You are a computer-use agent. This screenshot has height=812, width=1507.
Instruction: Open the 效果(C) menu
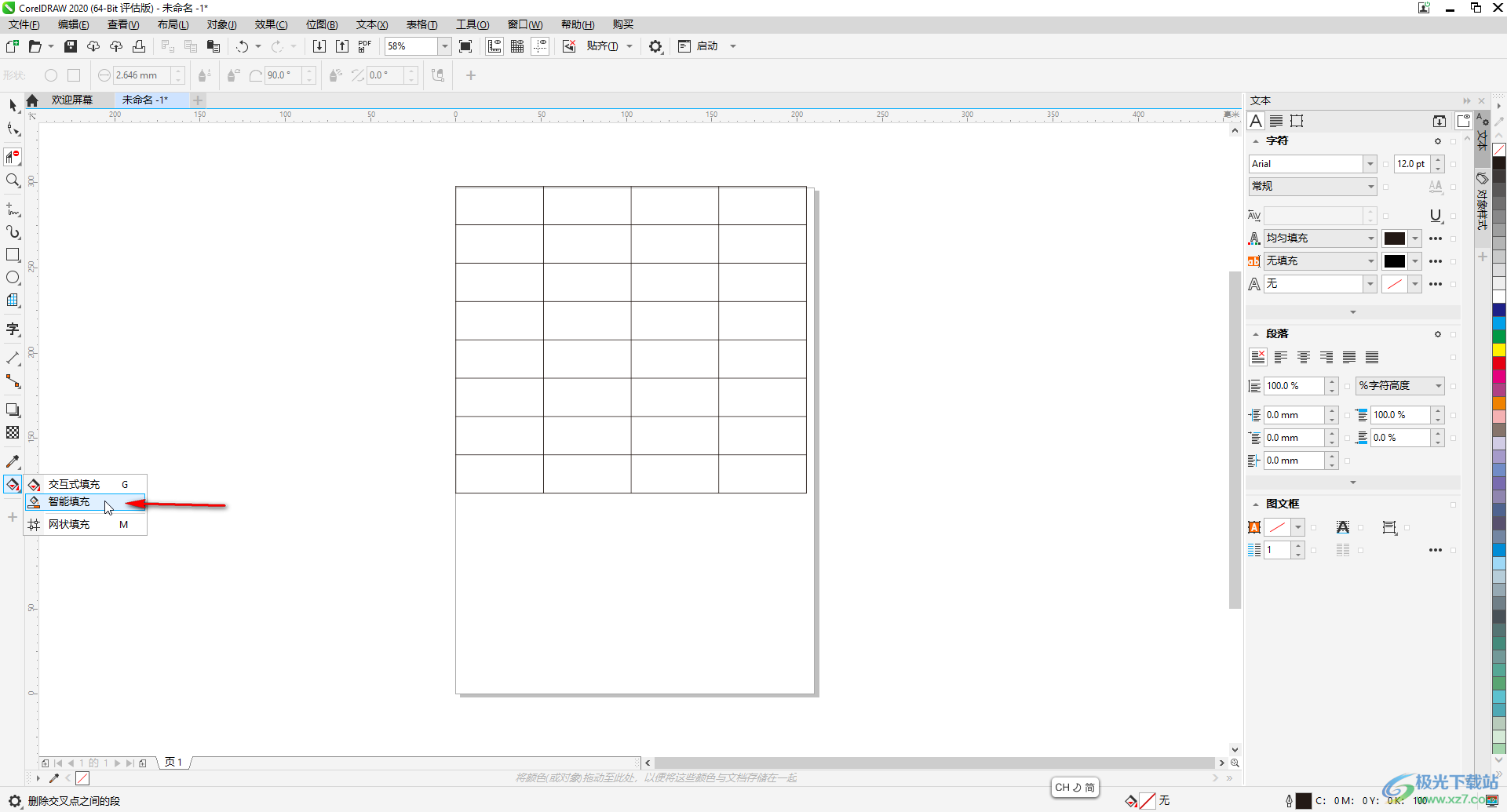(x=271, y=24)
